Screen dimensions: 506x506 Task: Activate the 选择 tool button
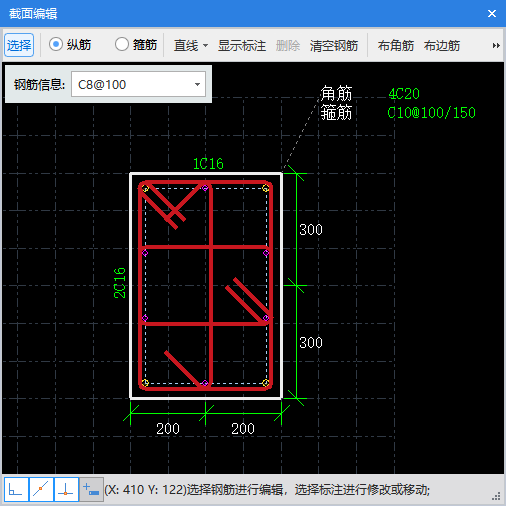[19, 45]
